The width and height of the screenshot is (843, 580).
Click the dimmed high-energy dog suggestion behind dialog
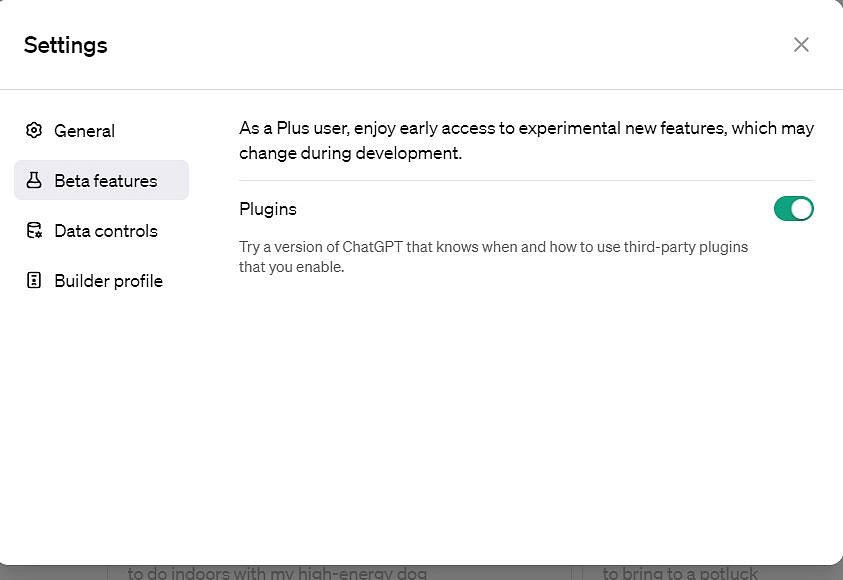[x=277, y=573]
